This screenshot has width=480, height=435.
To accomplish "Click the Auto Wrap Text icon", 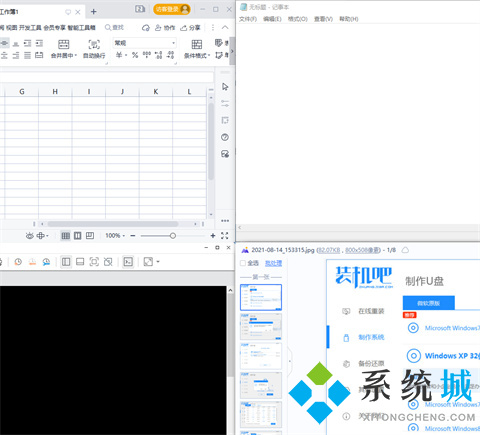I will coord(94,44).
